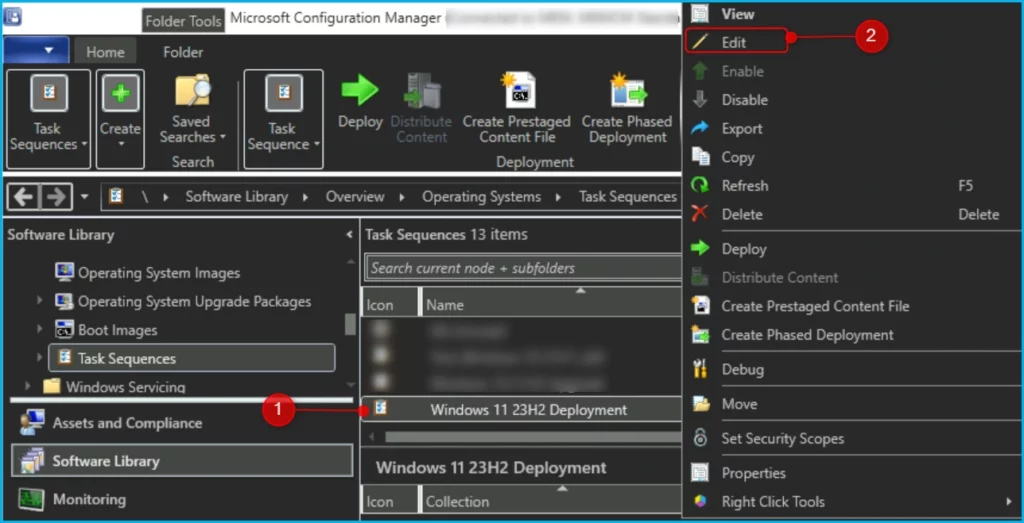Click the green Create icon in ribbon
Image resolution: width=1024 pixels, height=523 pixels.
(x=121, y=93)
